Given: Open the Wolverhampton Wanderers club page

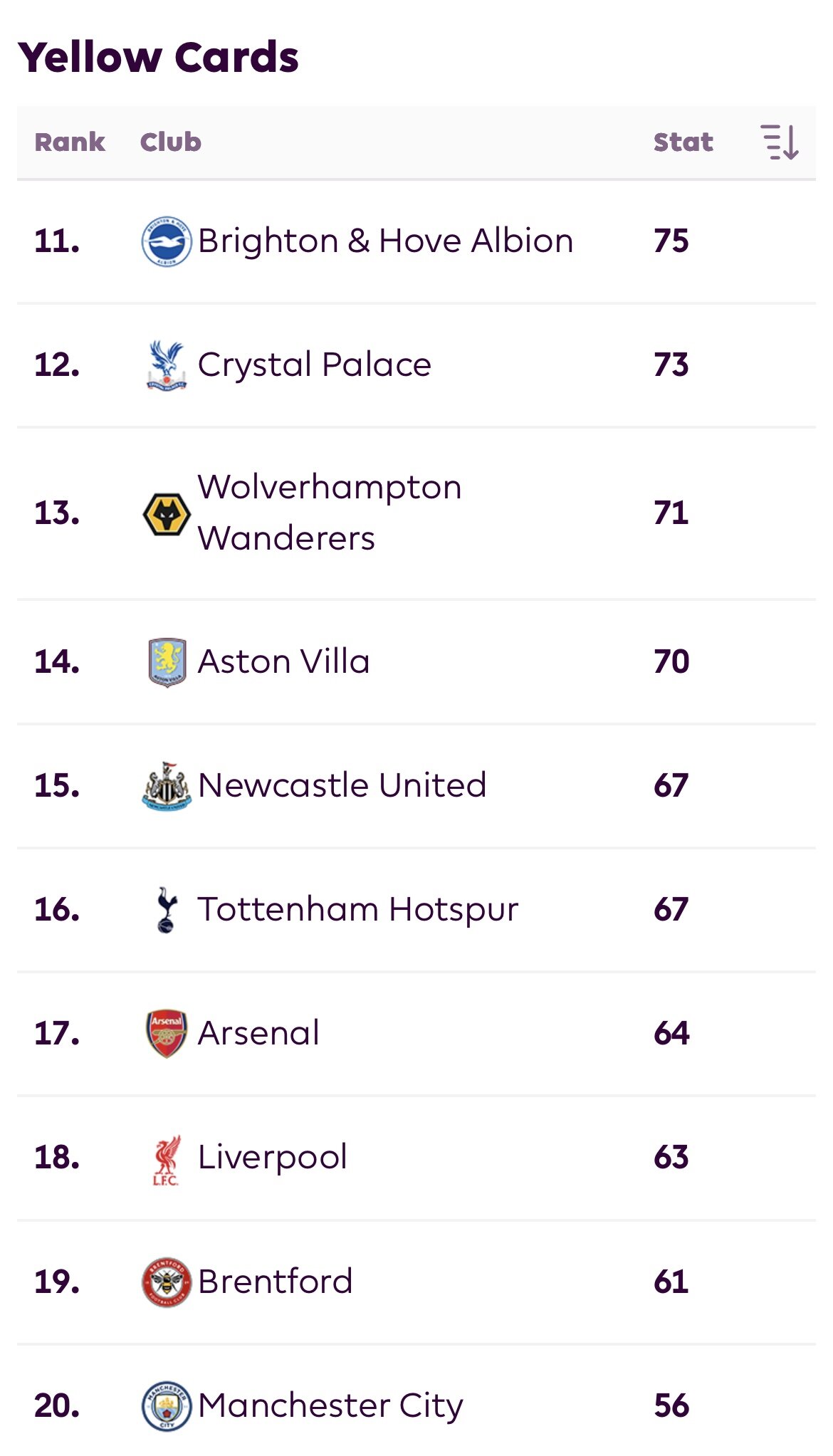Looking at the screenshot, I should point(330,513).
